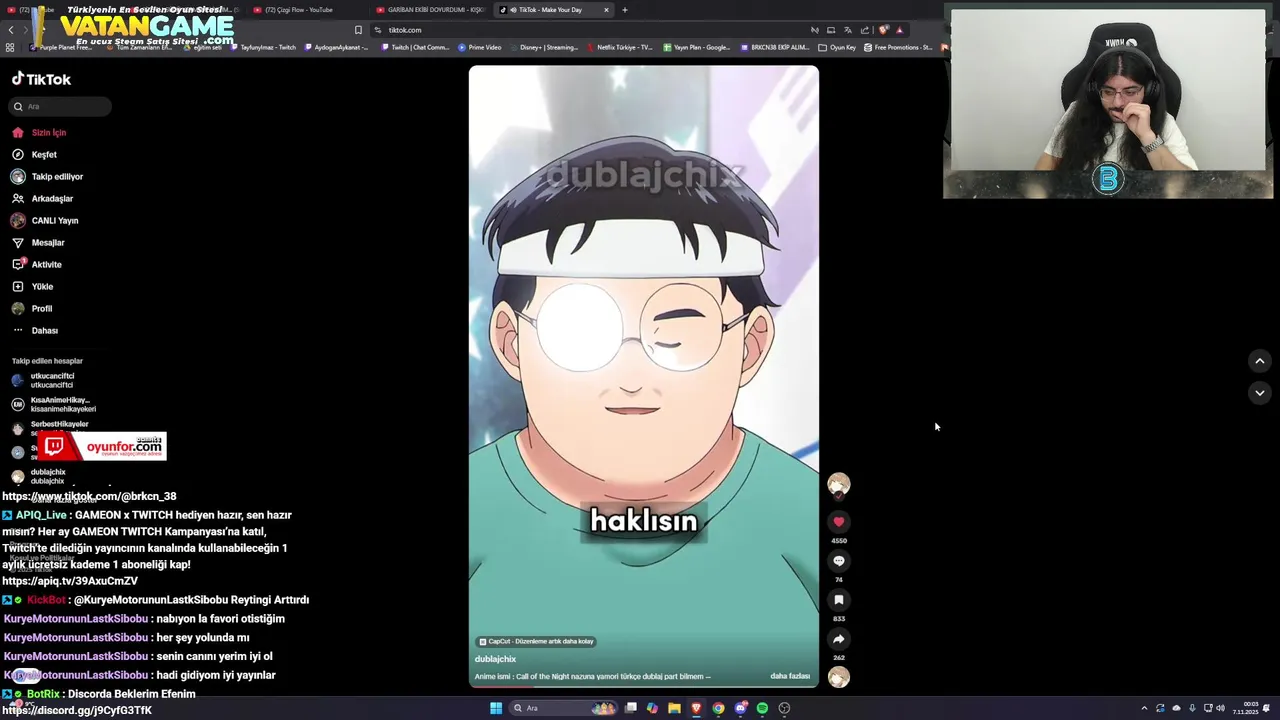The height and width of the screenshot is (720, 1280).
Task: Open the Sizin İçin home feed
Action: (x=39, y=132)
